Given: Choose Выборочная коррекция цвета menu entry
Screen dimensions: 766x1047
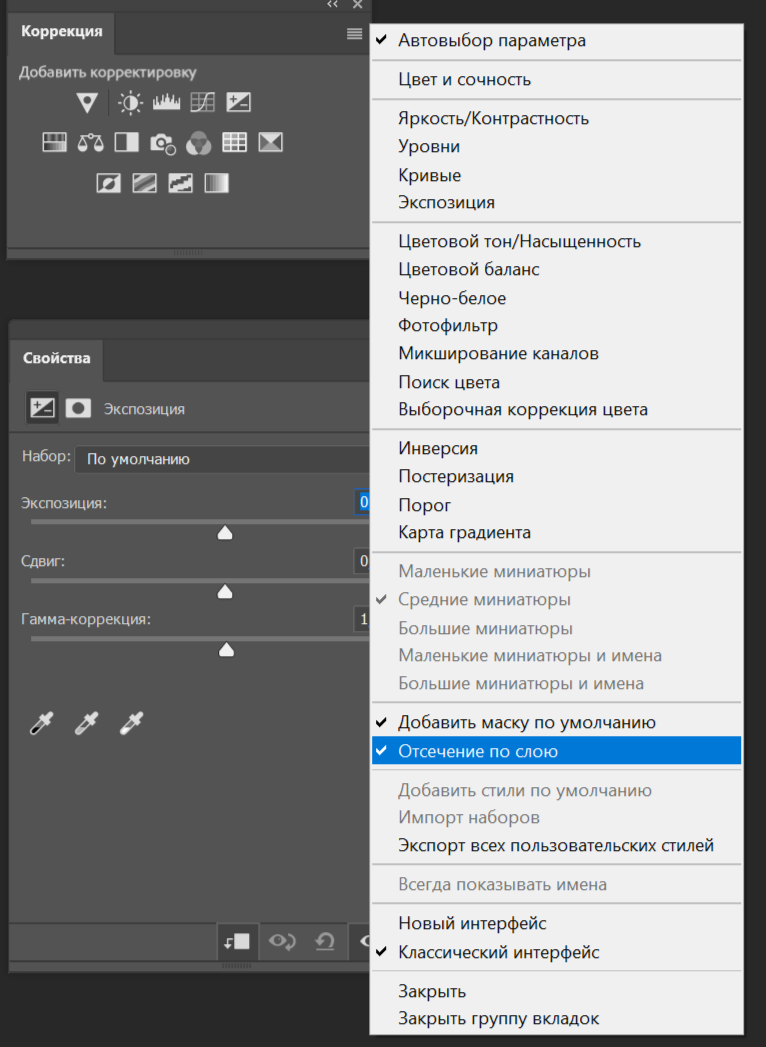Looking at the screenshot, I should click(x=556, y=409).
